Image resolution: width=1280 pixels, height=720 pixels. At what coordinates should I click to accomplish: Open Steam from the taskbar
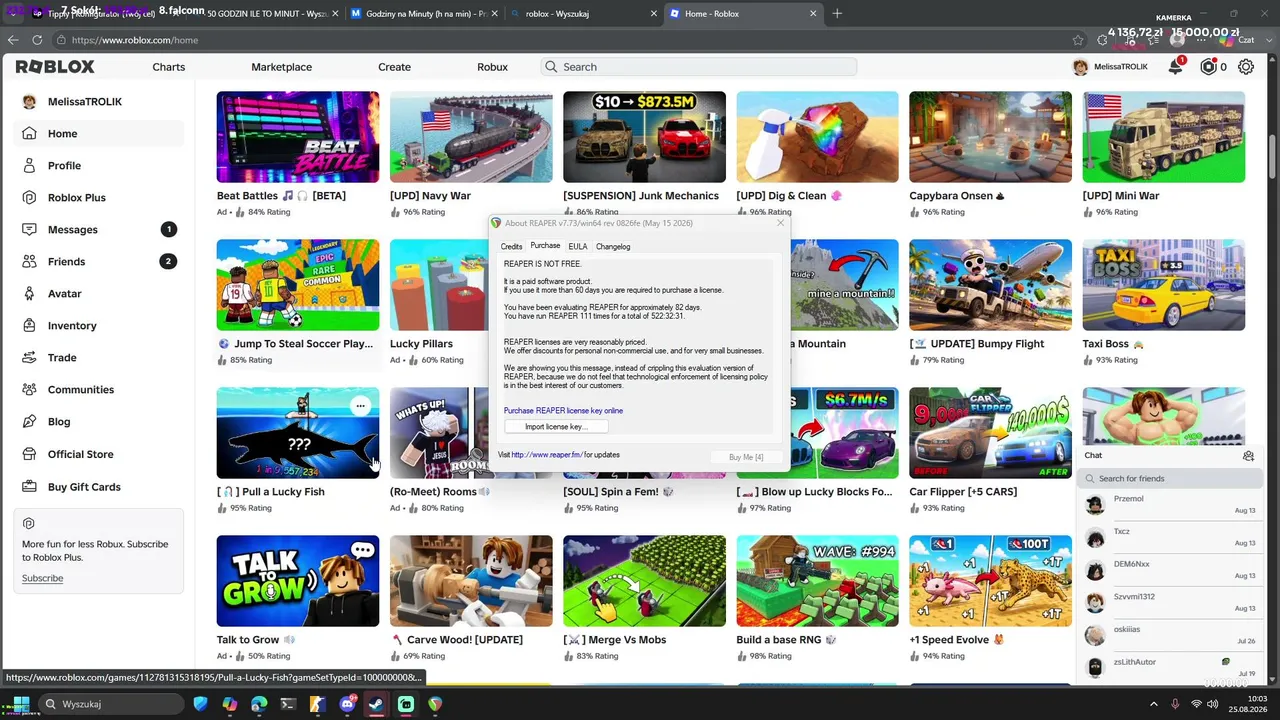(377, 704)
